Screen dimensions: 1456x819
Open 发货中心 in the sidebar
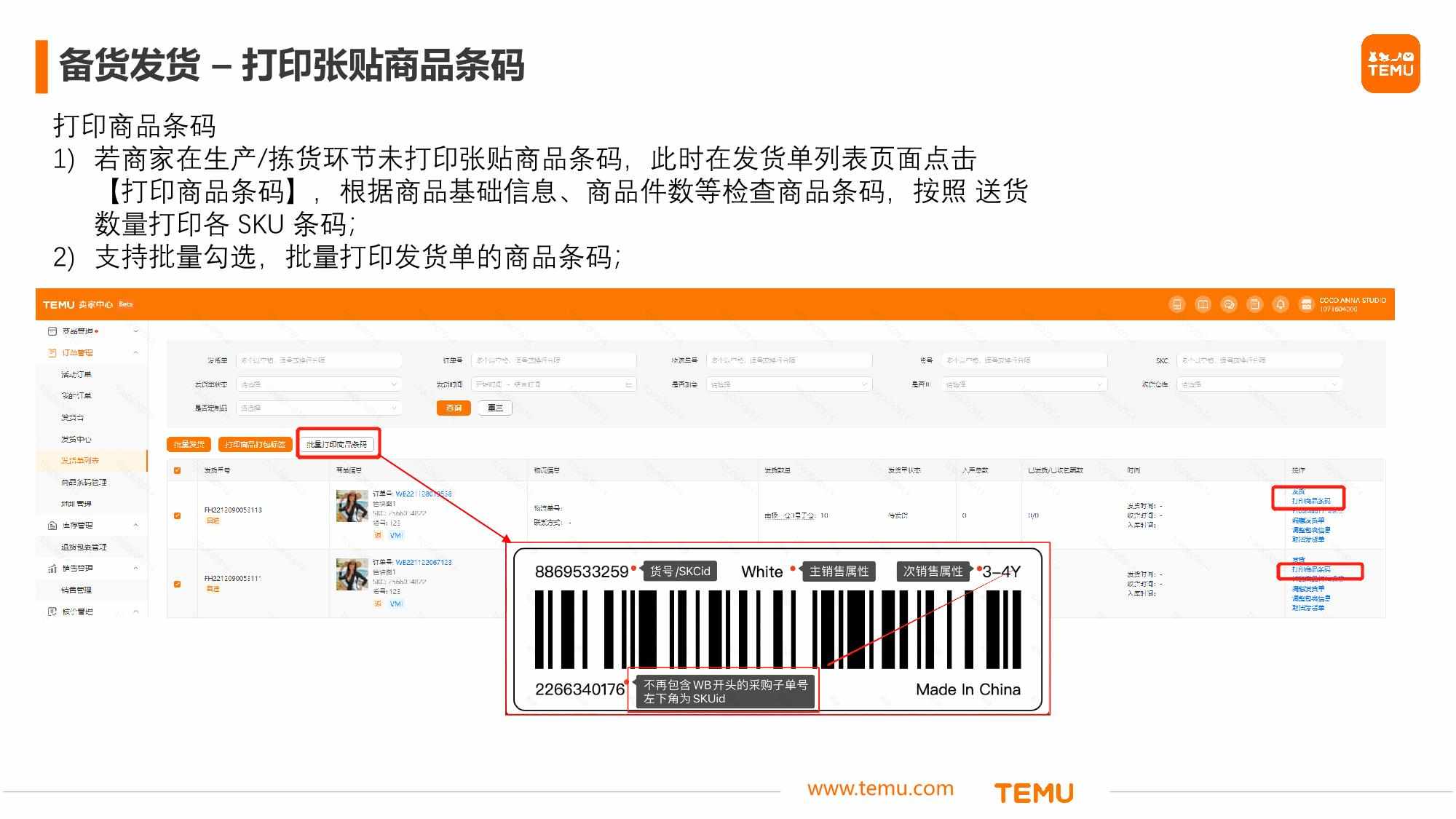[76, 439]
